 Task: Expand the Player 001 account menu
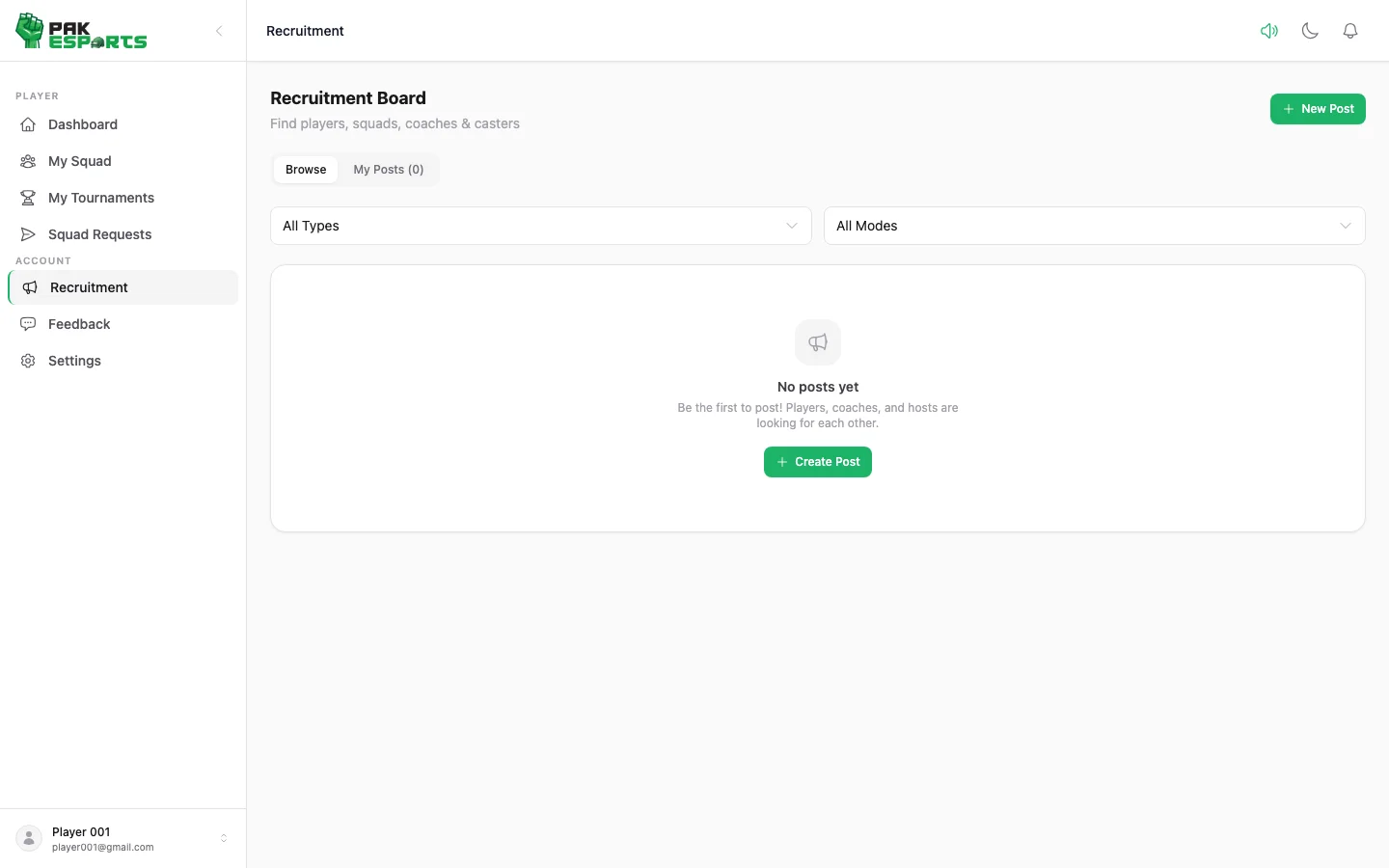pos(123,839)
